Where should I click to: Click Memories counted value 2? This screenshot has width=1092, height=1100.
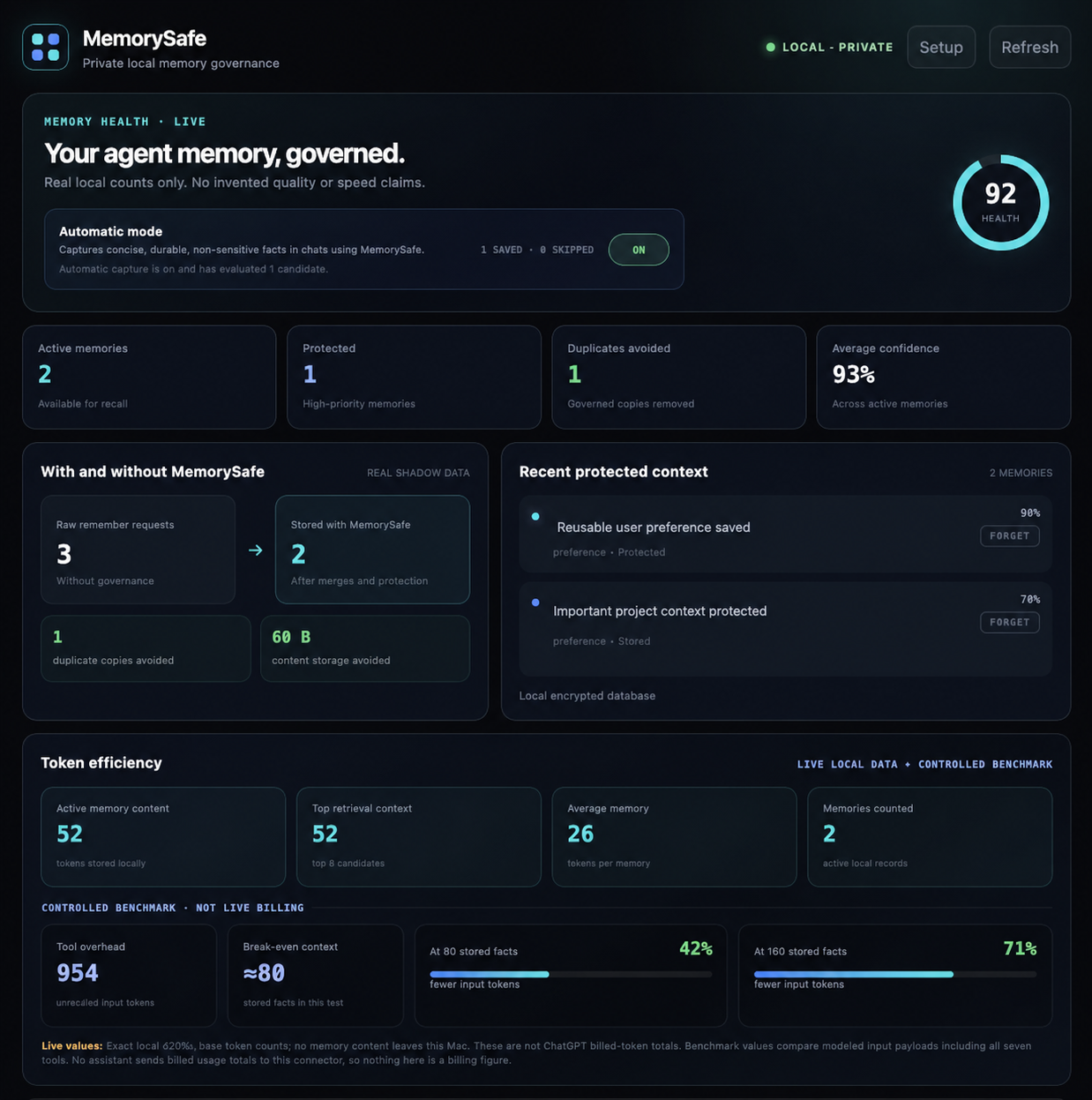tap(829, 834)
